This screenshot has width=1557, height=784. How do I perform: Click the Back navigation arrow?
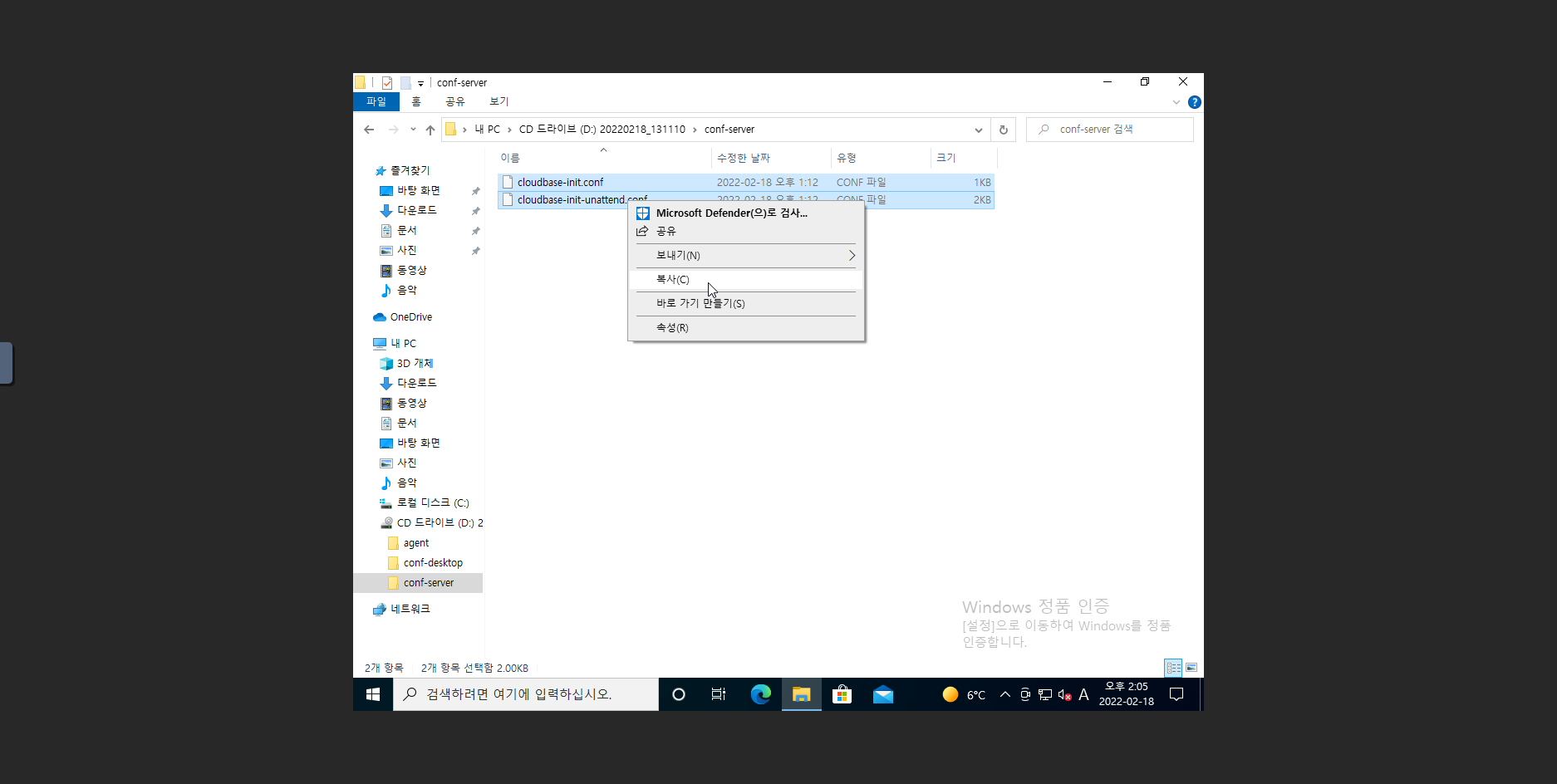(369, 130)
